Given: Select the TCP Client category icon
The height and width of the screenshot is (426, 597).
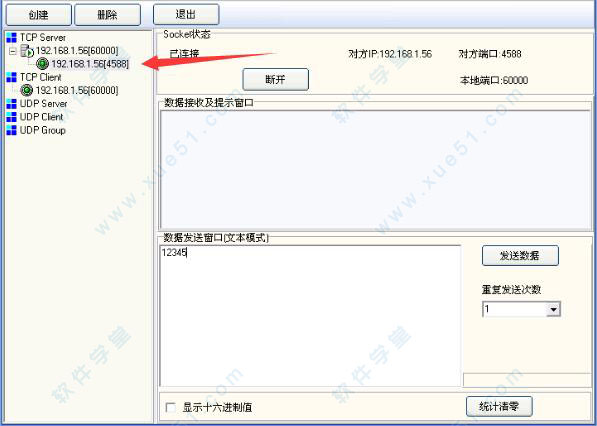Looking at the screenshot, I should point(11,77).
